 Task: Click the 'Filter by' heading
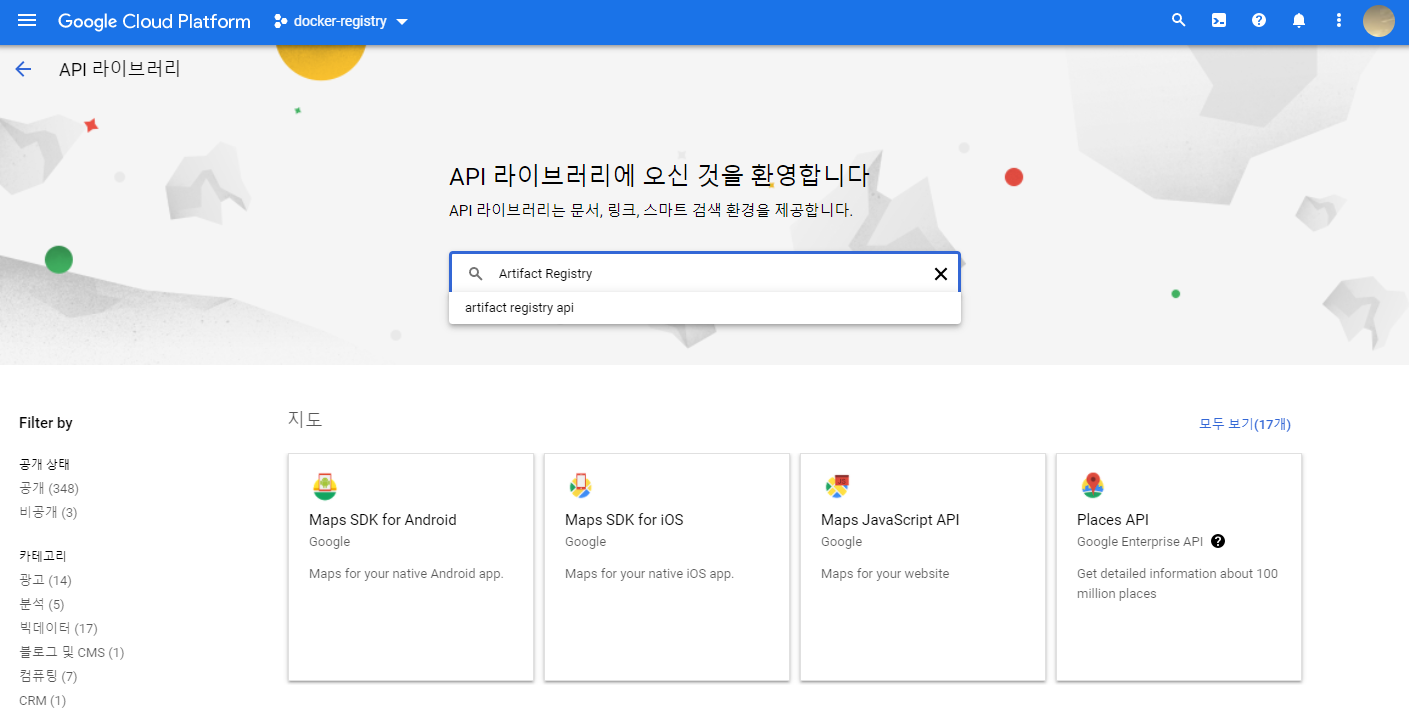[46, 423]
